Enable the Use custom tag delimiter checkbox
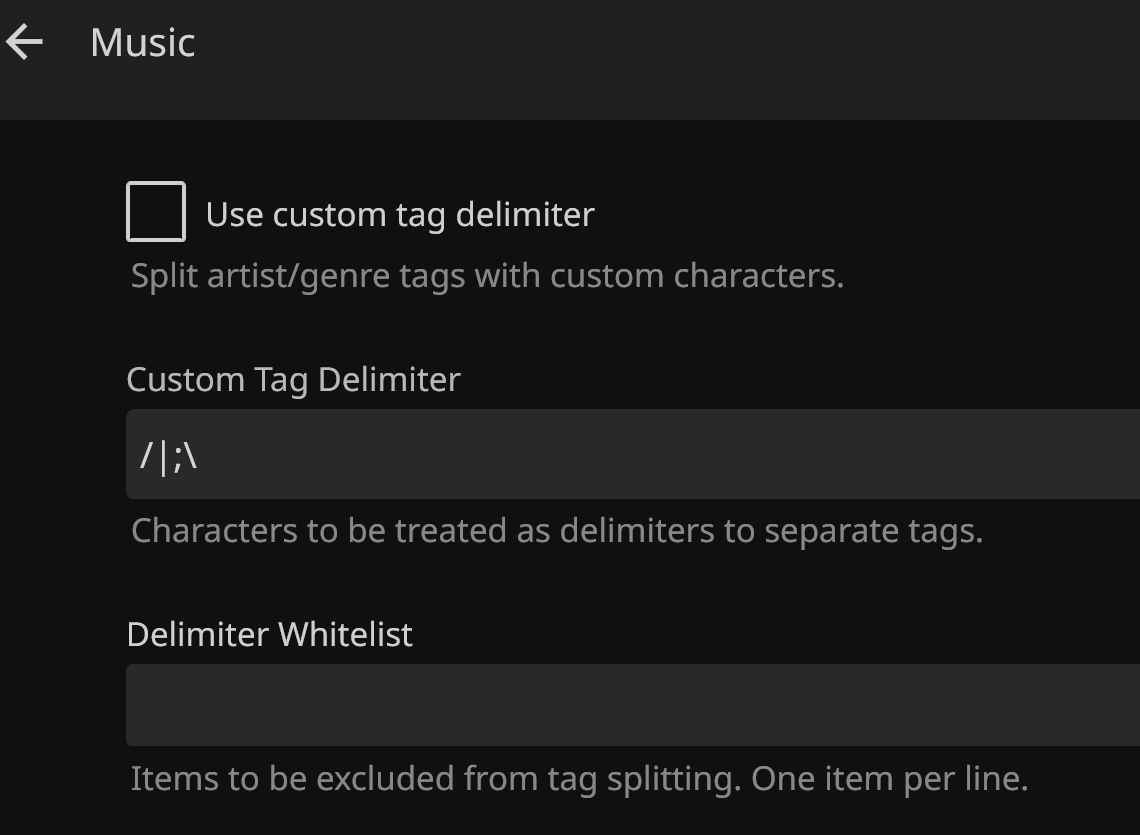Image resolution: width=1140 pixels, height=835 pixels. click(156, 211)
